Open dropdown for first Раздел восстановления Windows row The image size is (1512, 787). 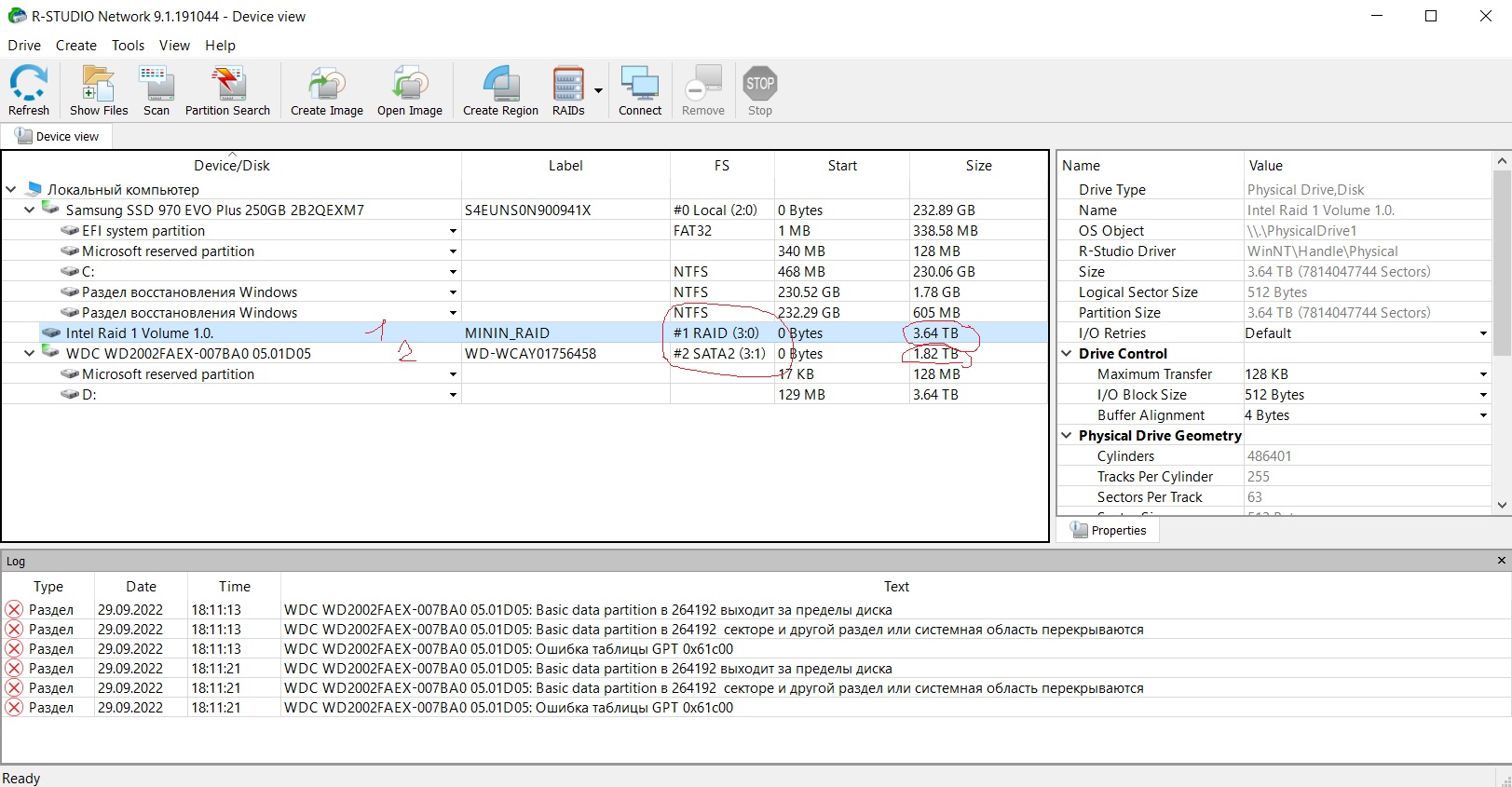tap(453, 292)
